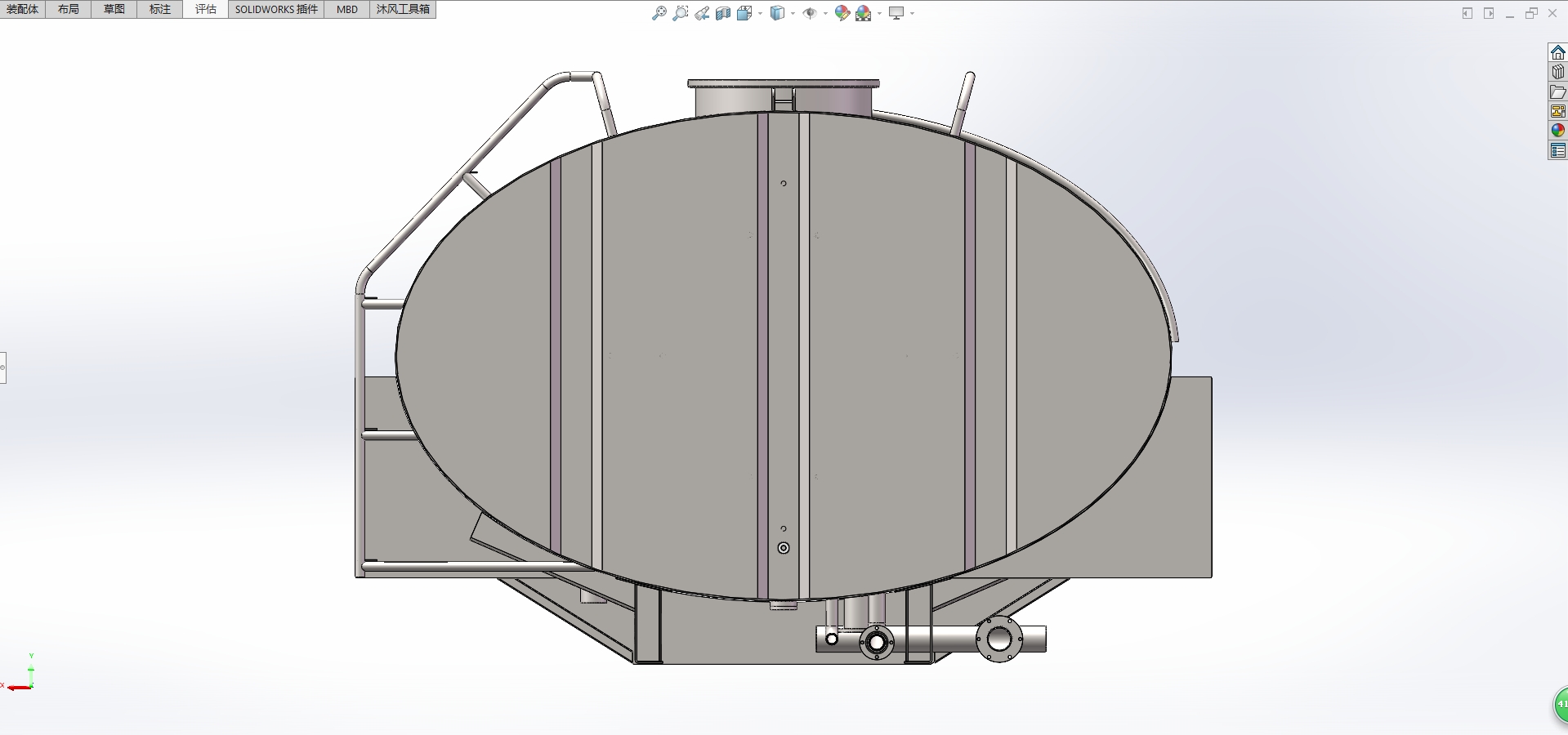This screenshot has height=735, width=1568.
Task: Expand the Apply Scene dropdown arrow
Action: pyautogui.click(x=880, y=13)
